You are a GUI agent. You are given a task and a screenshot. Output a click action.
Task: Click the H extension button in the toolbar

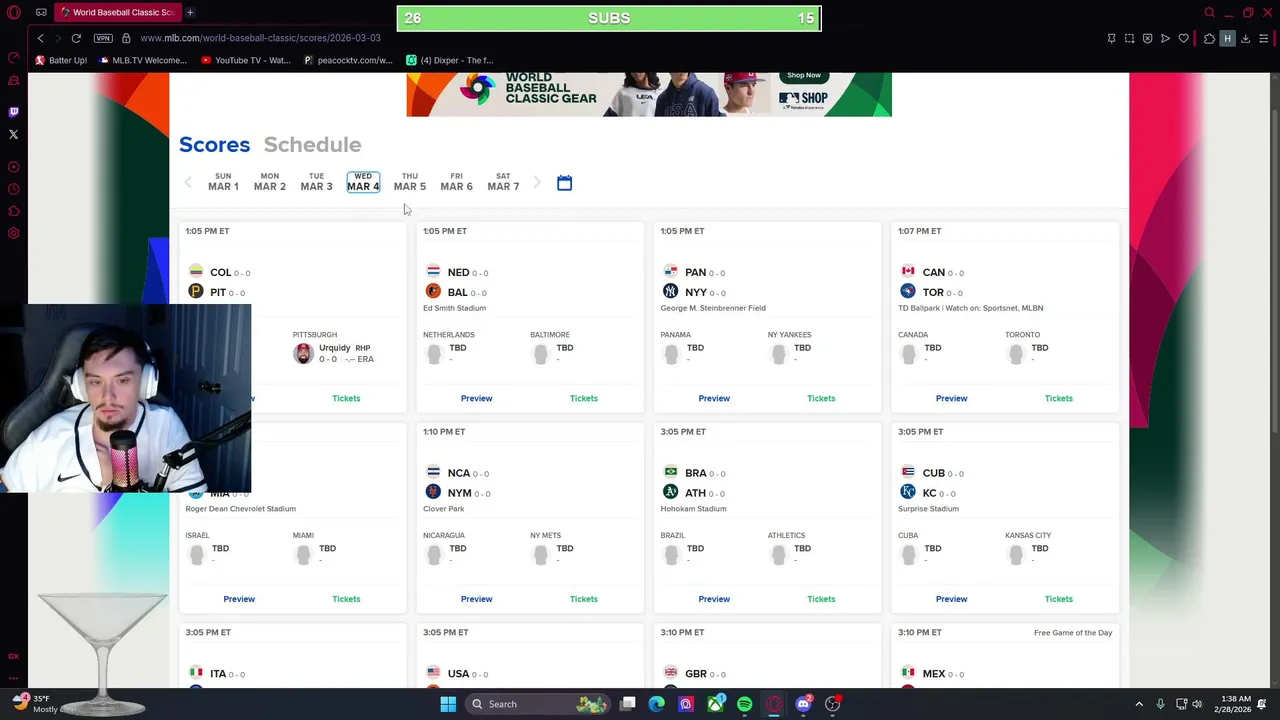1227,38
